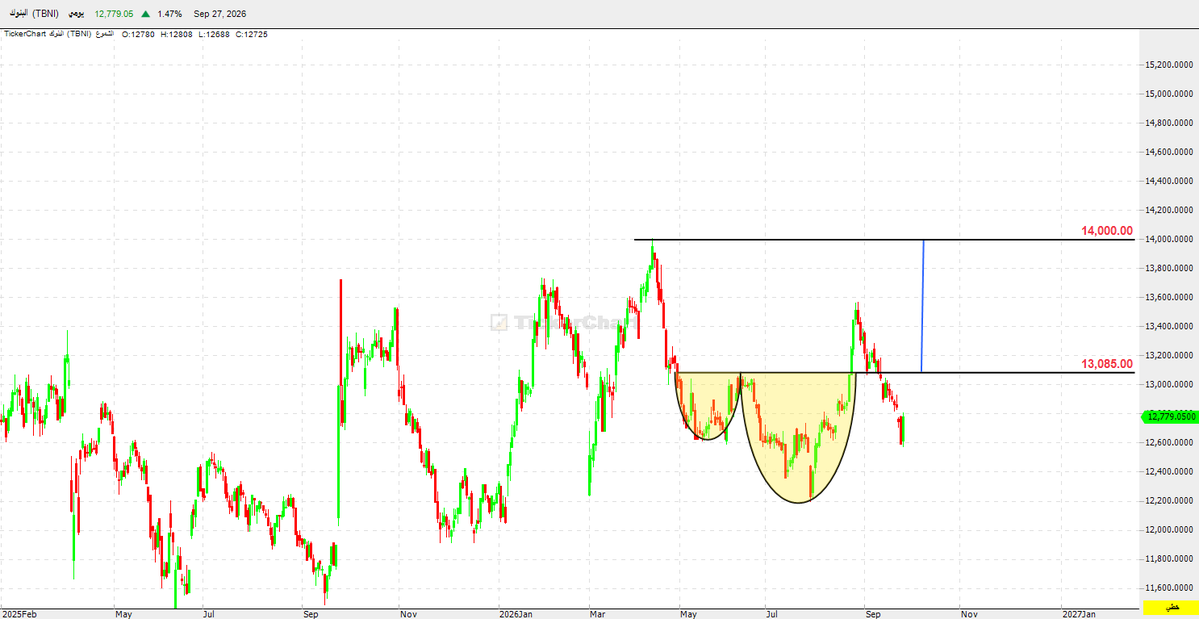Select the 13,085.00 neckline level label
This screenshot has height=619, width=1199.
tap(1106, 364)
